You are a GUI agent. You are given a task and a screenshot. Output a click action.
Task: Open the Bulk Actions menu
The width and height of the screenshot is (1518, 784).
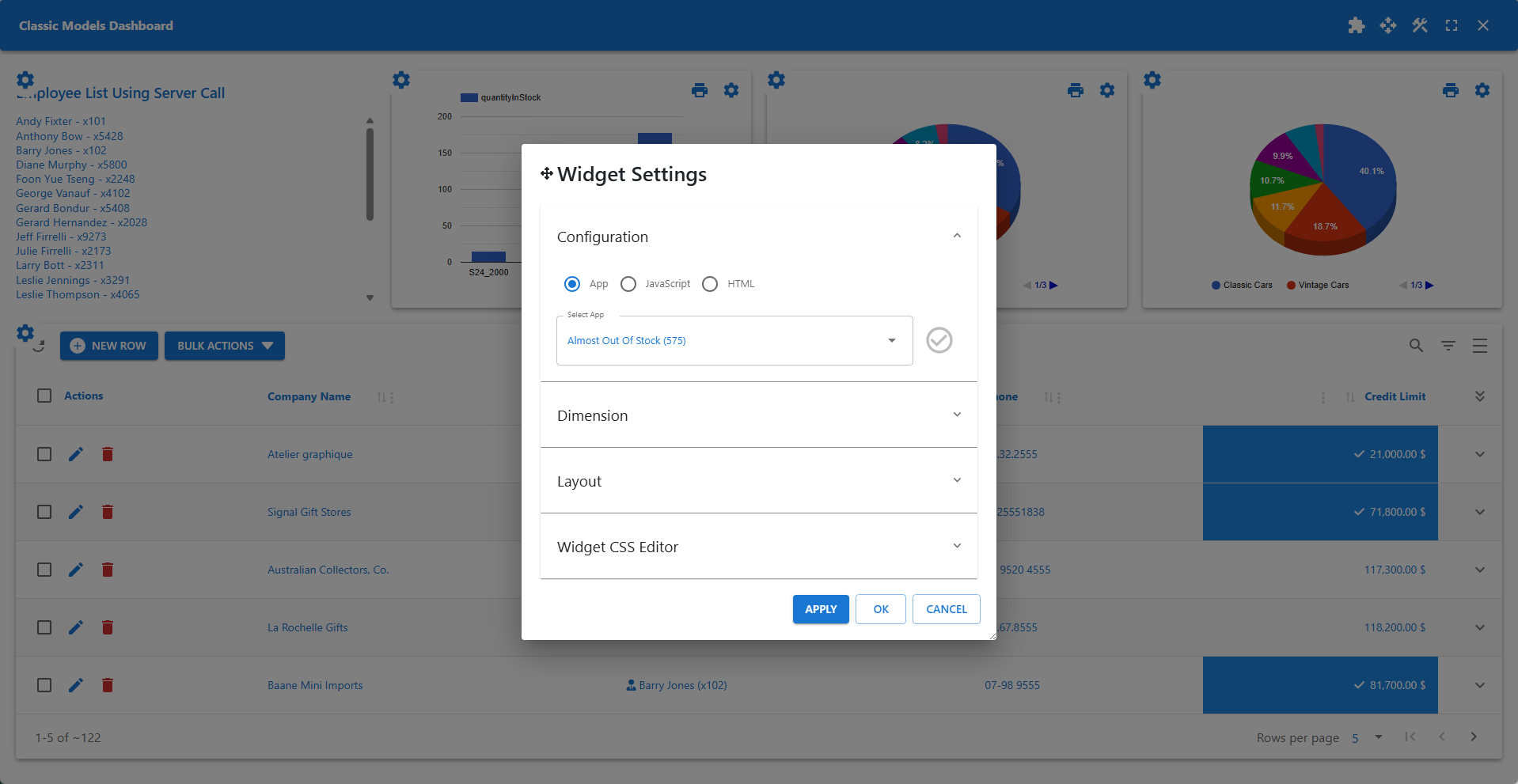pos(224,346)
